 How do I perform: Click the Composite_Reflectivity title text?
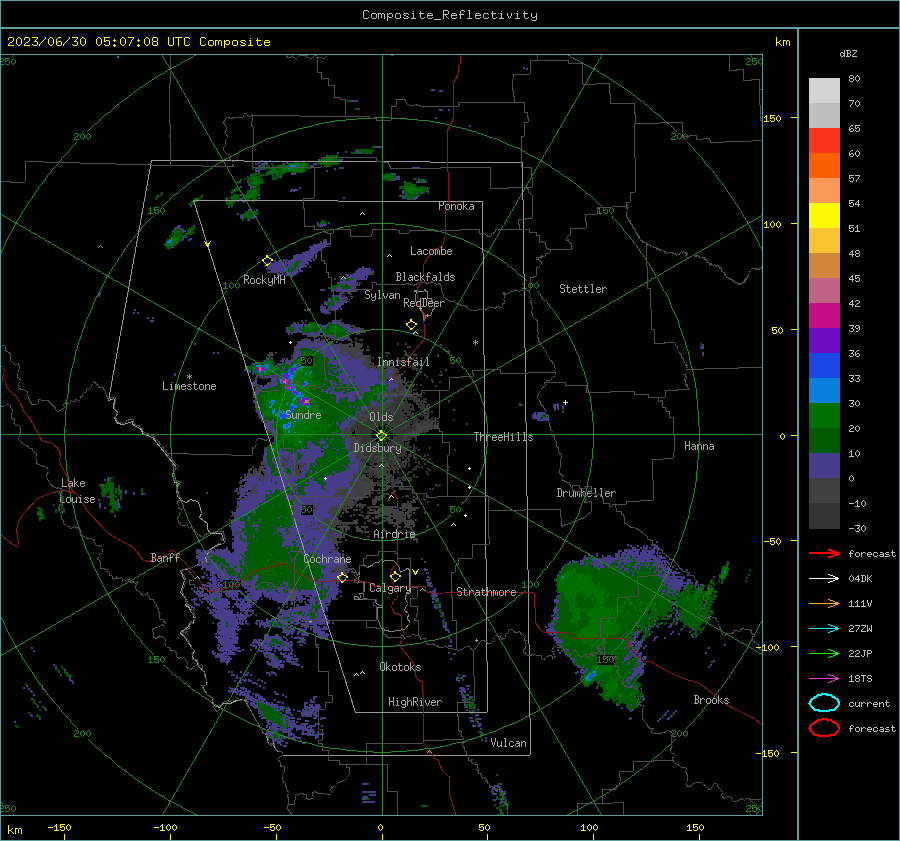click(449, 15)
